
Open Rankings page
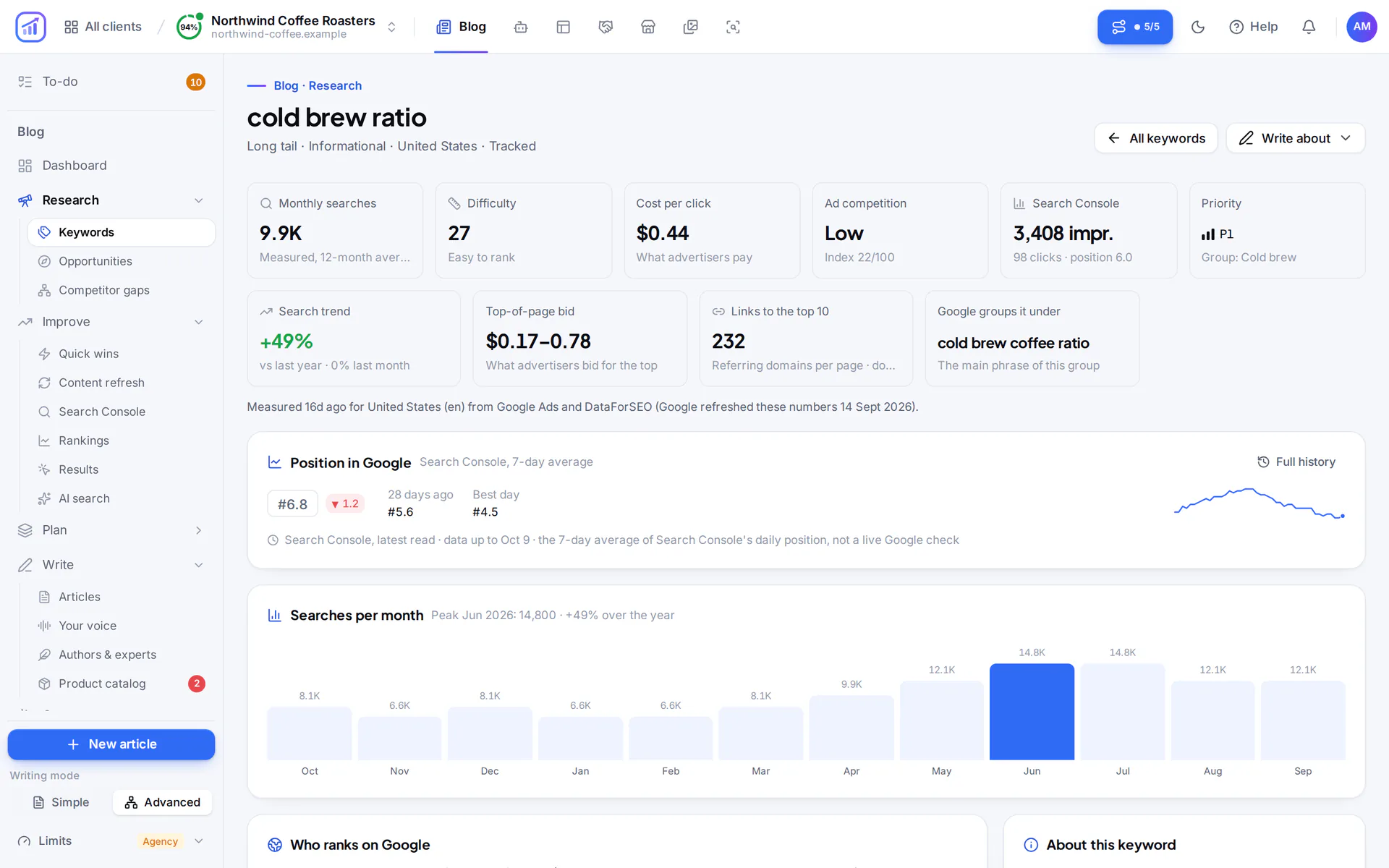pos(122,441)
